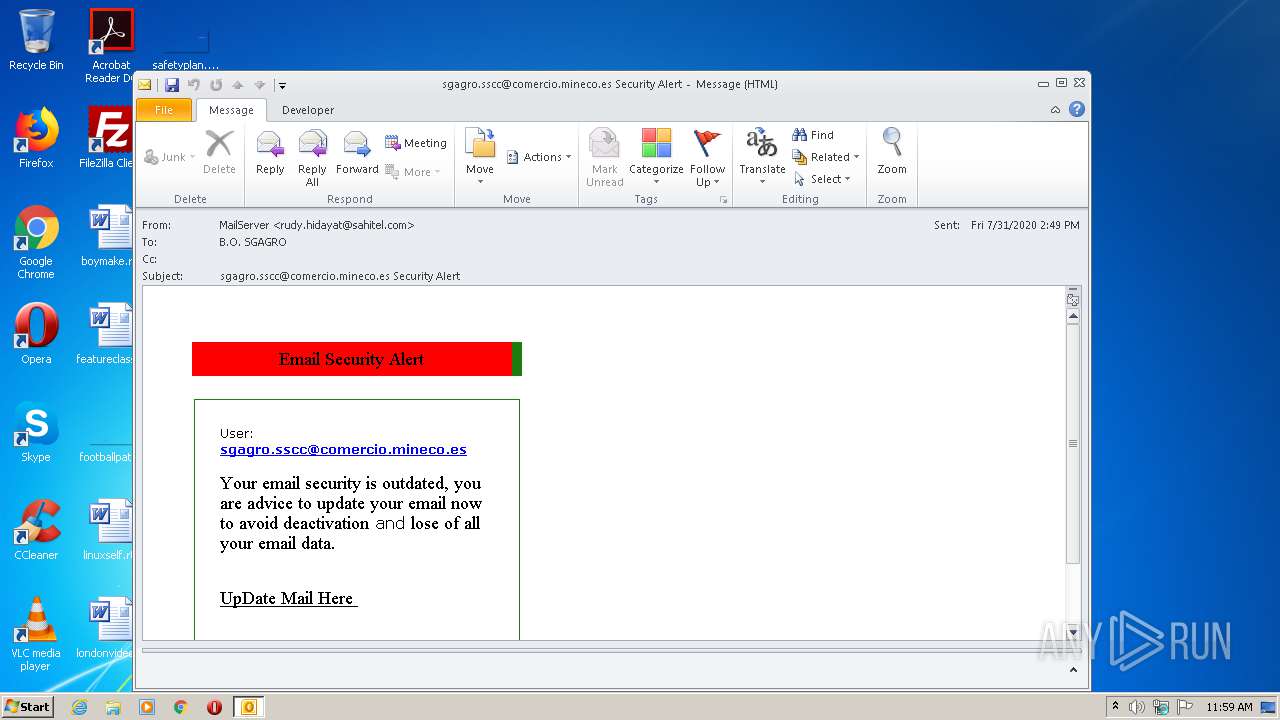Expand the Actions dropdown
This screenshot has width=1280, height=720.
(x=539, y=157)
